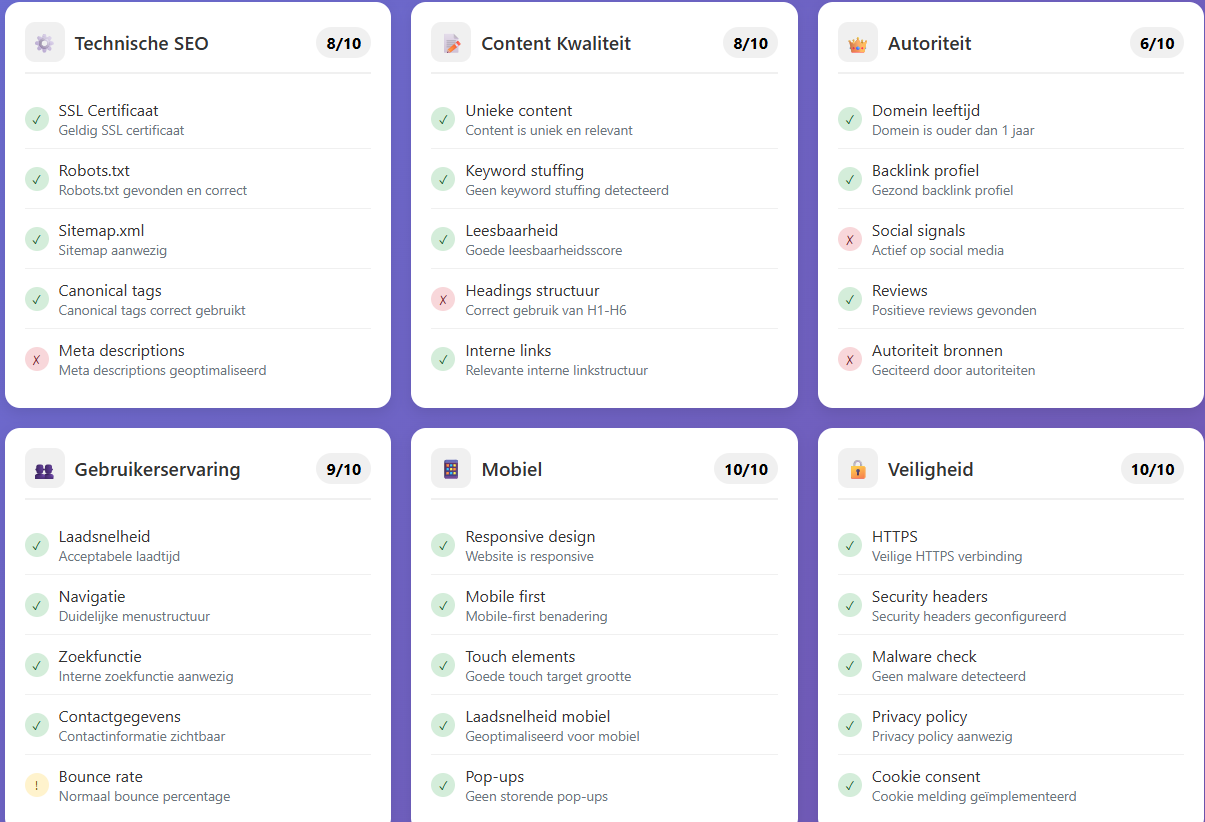The image size is (1205, 822).
Task: Click the people icon beside Gebruikerservaring
Action: (44, 469)
